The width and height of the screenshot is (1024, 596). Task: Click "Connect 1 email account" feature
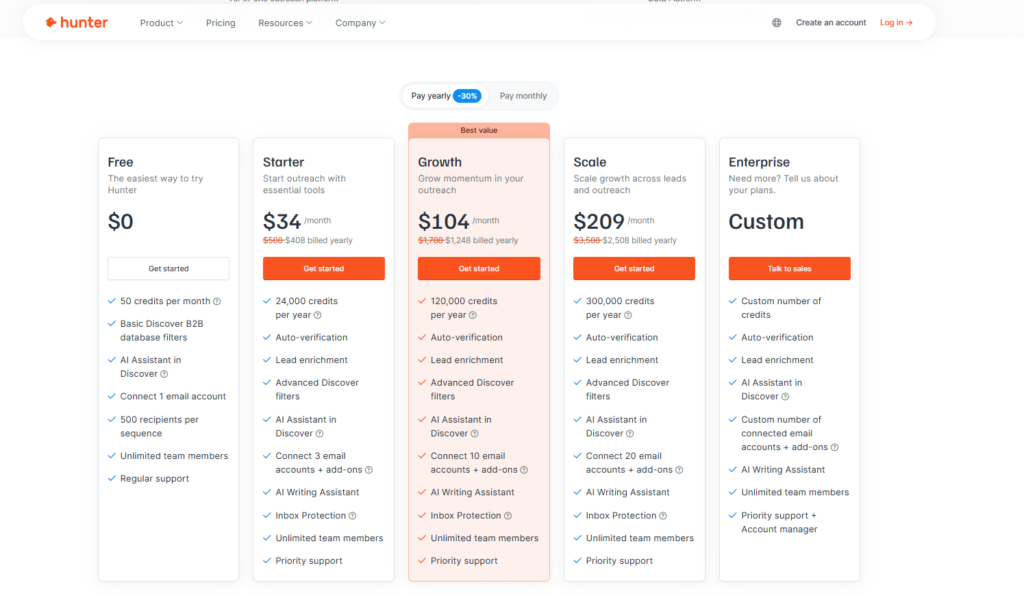pyautogui.click(x=173, y=397)
